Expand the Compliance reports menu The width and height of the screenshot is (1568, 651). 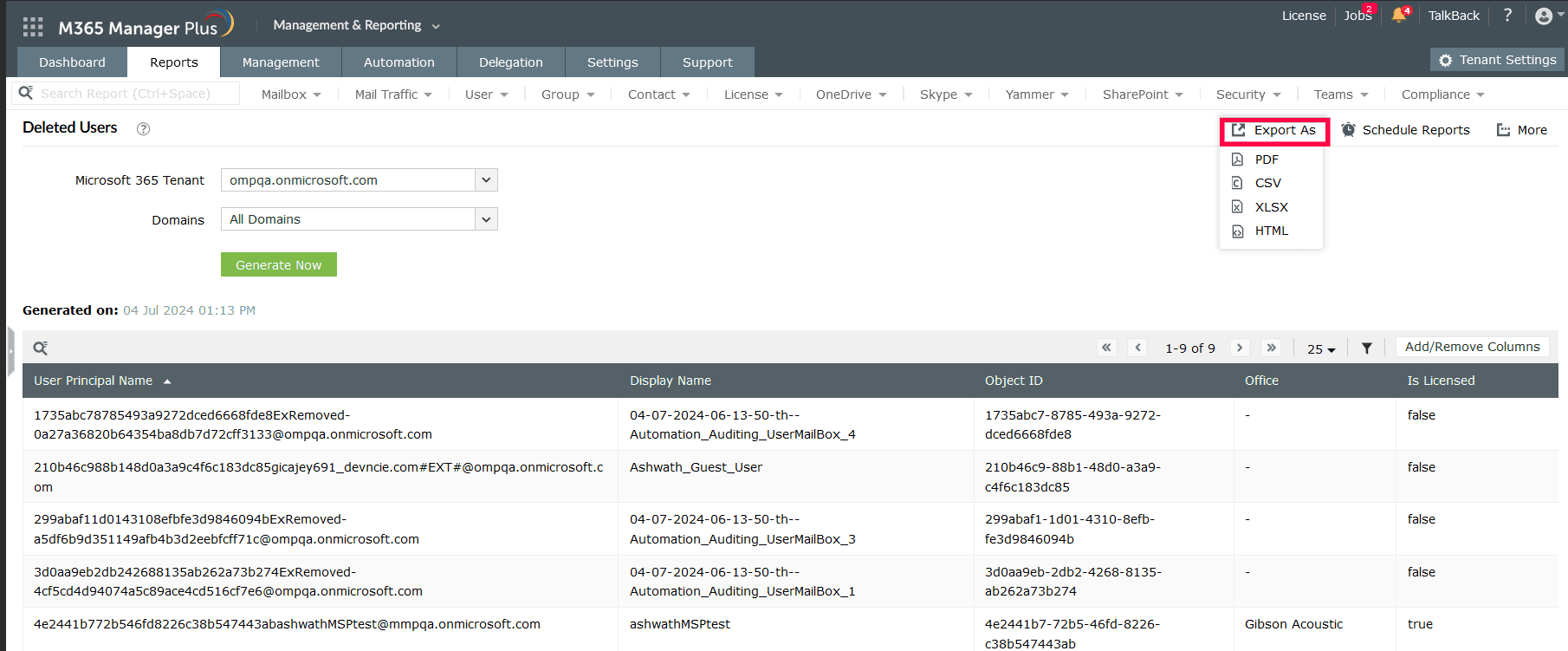tap(1443, 94)
